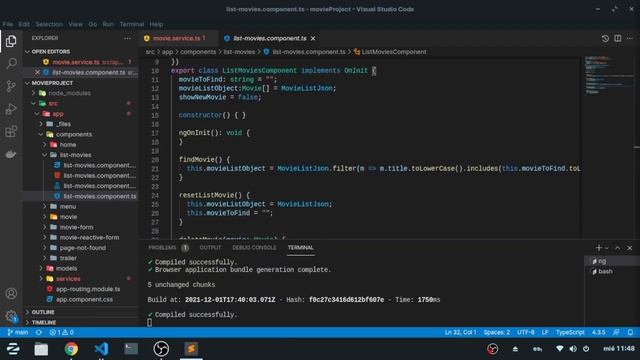The height and width of the screenshot is (360, 640).
Task: Change indentation via Spaces: 2
Action: point(497,332)
